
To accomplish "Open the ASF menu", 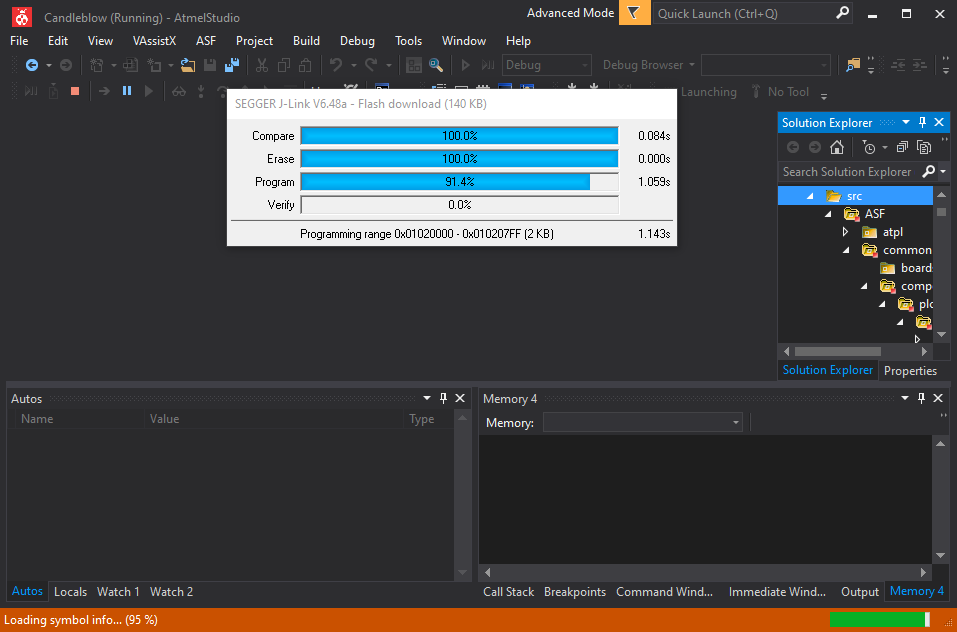I will coord(206,41).
